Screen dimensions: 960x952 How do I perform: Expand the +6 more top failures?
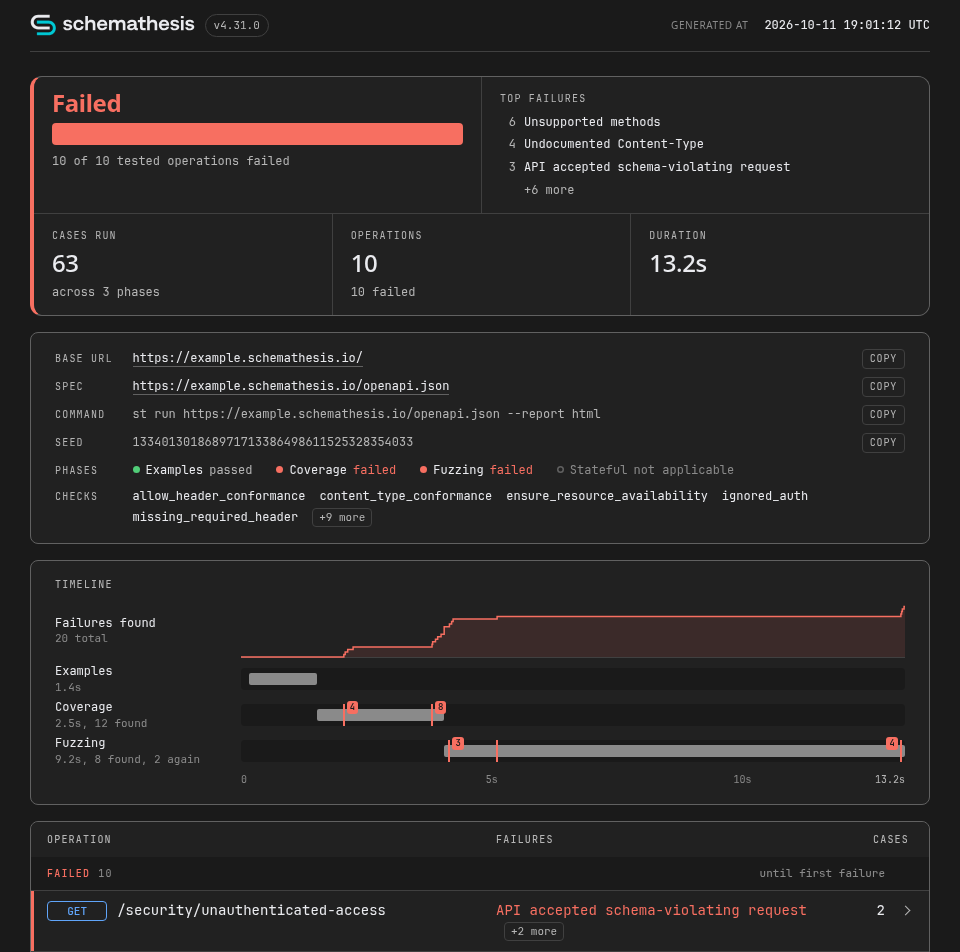point(549,190)
